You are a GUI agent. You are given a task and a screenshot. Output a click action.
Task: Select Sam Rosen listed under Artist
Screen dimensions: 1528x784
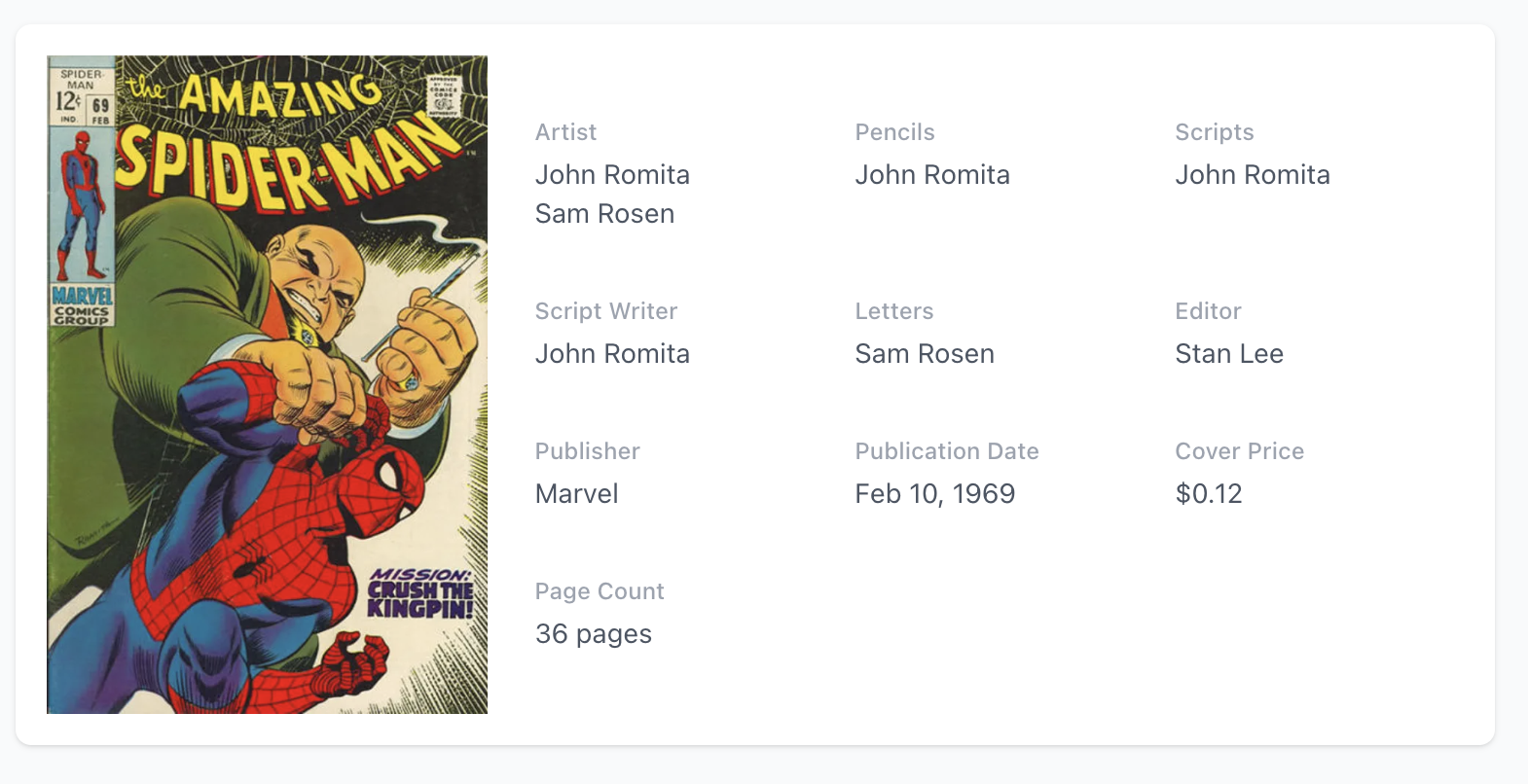click(604, 214)
